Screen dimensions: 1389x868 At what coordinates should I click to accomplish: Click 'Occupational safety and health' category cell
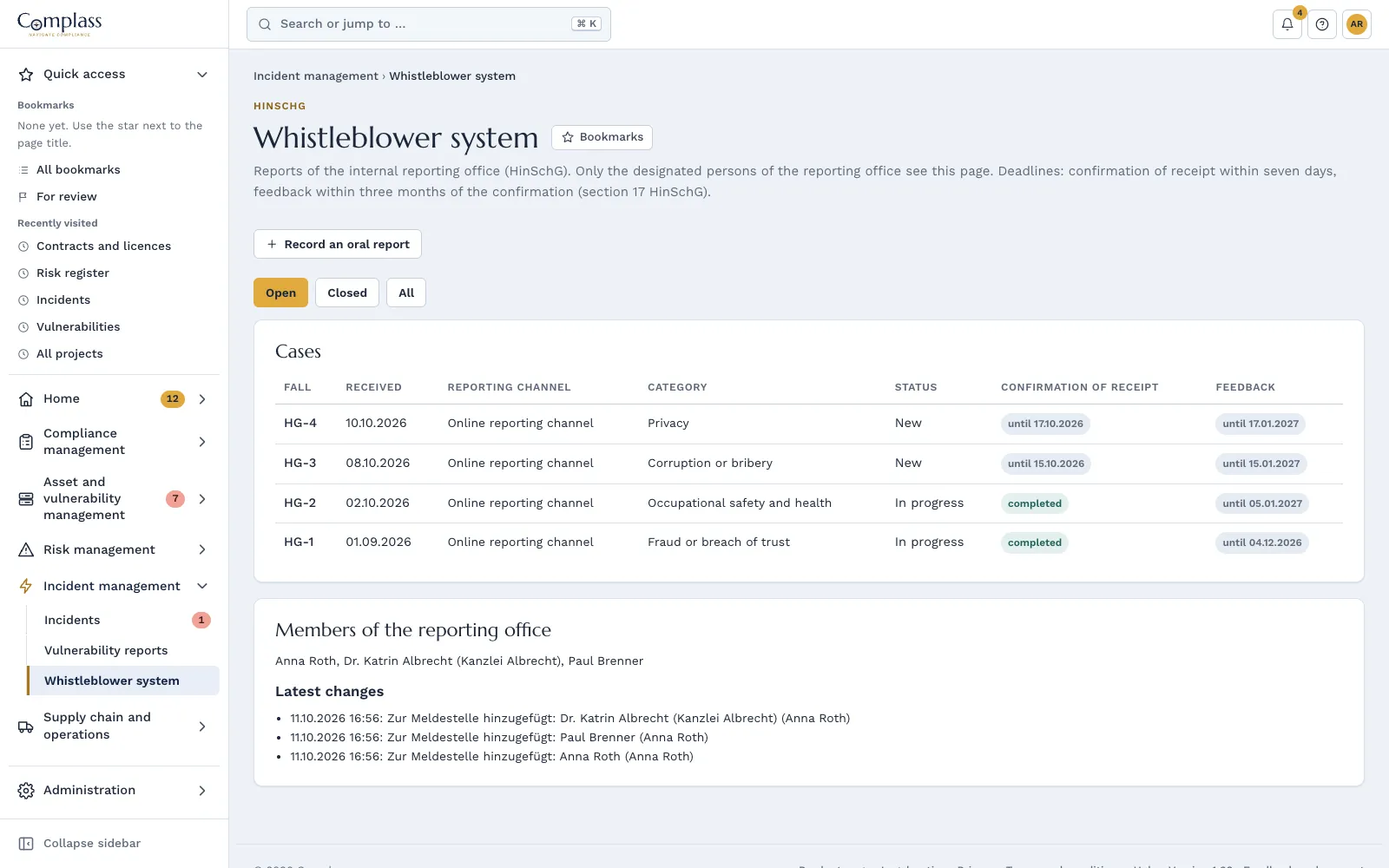tap(740, 503)
